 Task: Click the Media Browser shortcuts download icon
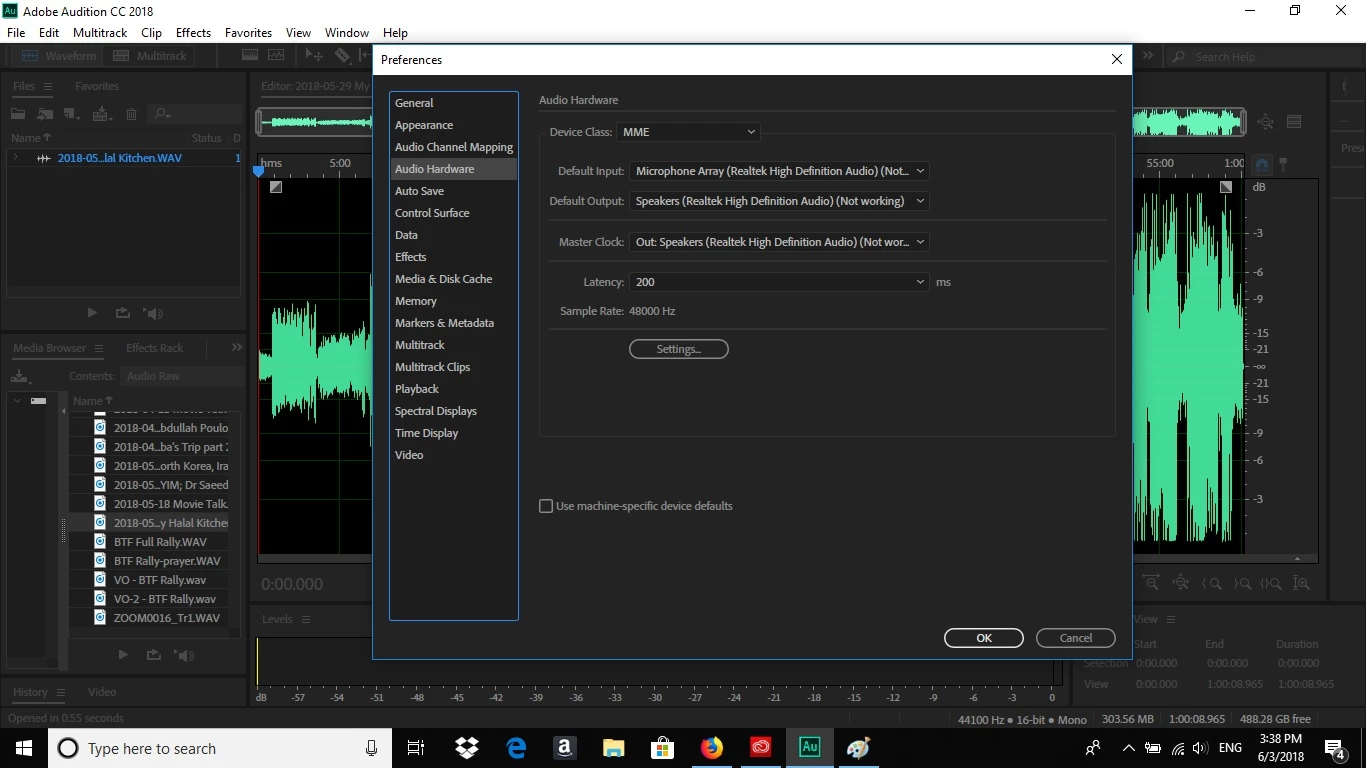[x=20, y=377]
